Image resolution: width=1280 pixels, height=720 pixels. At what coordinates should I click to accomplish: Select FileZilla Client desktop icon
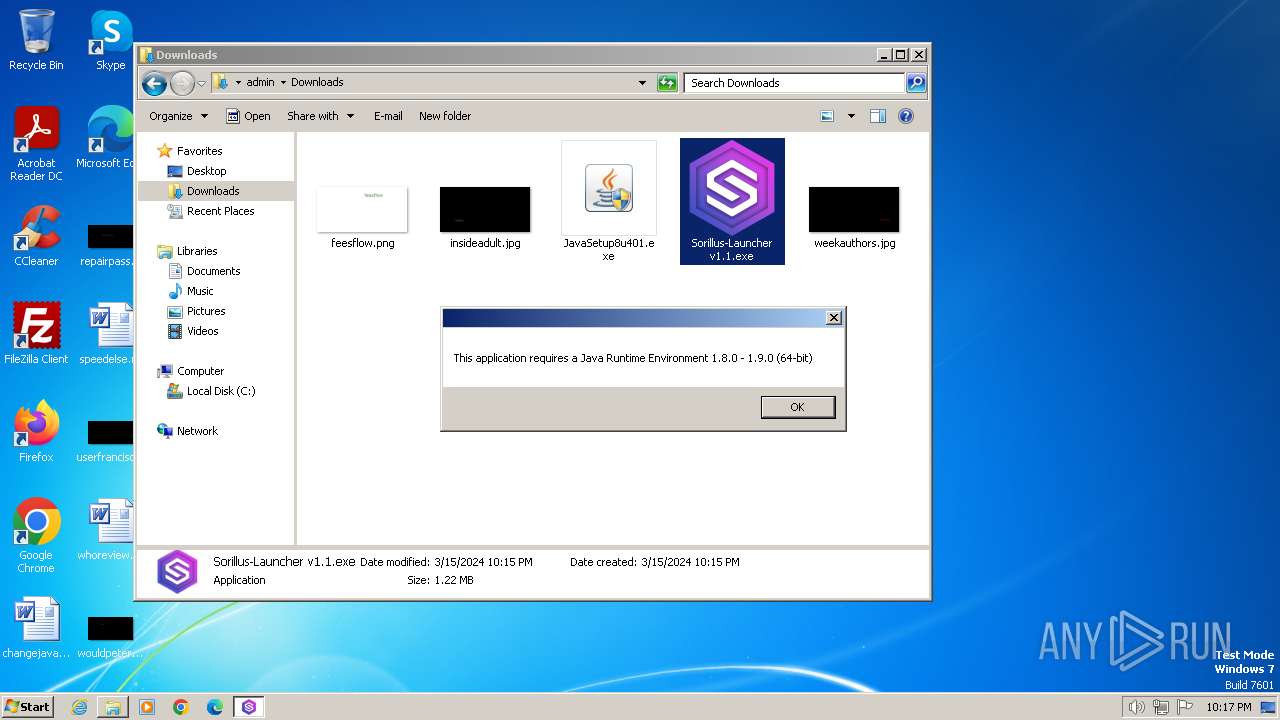pyautogui.click(x=36, y=334)
